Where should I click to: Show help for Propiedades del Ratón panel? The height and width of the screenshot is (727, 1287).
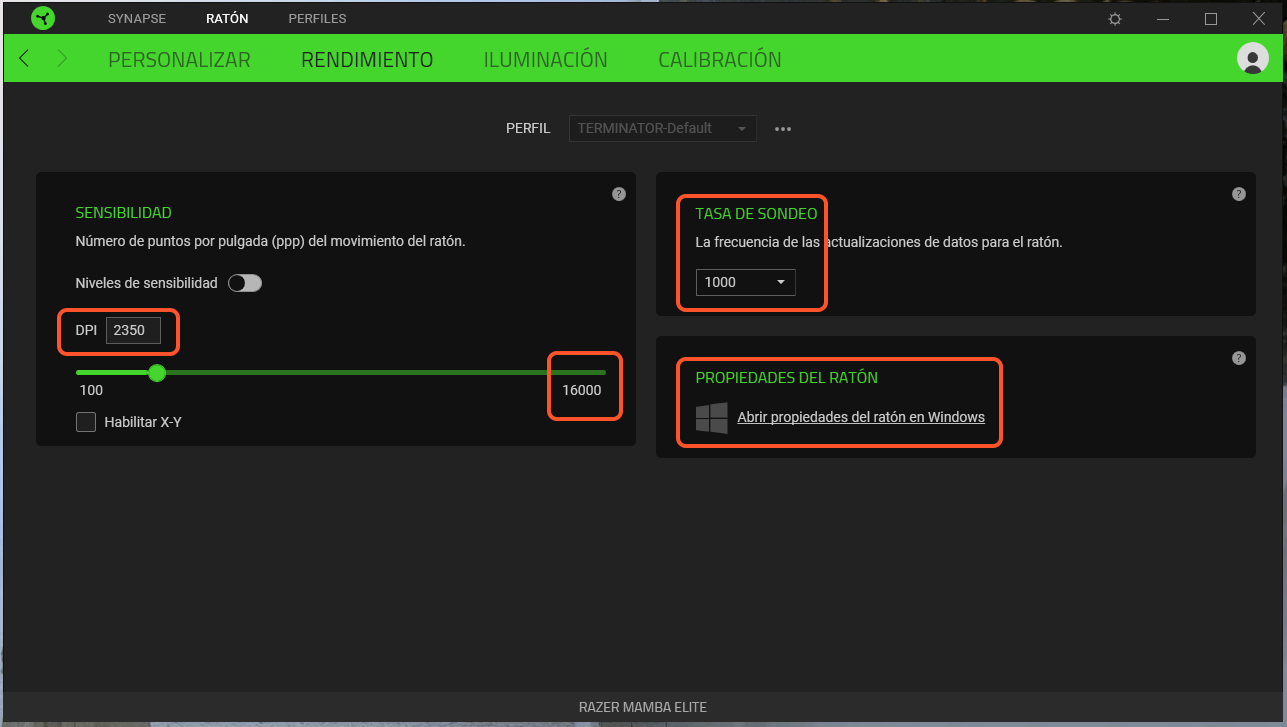click(x=1239, y=358)
